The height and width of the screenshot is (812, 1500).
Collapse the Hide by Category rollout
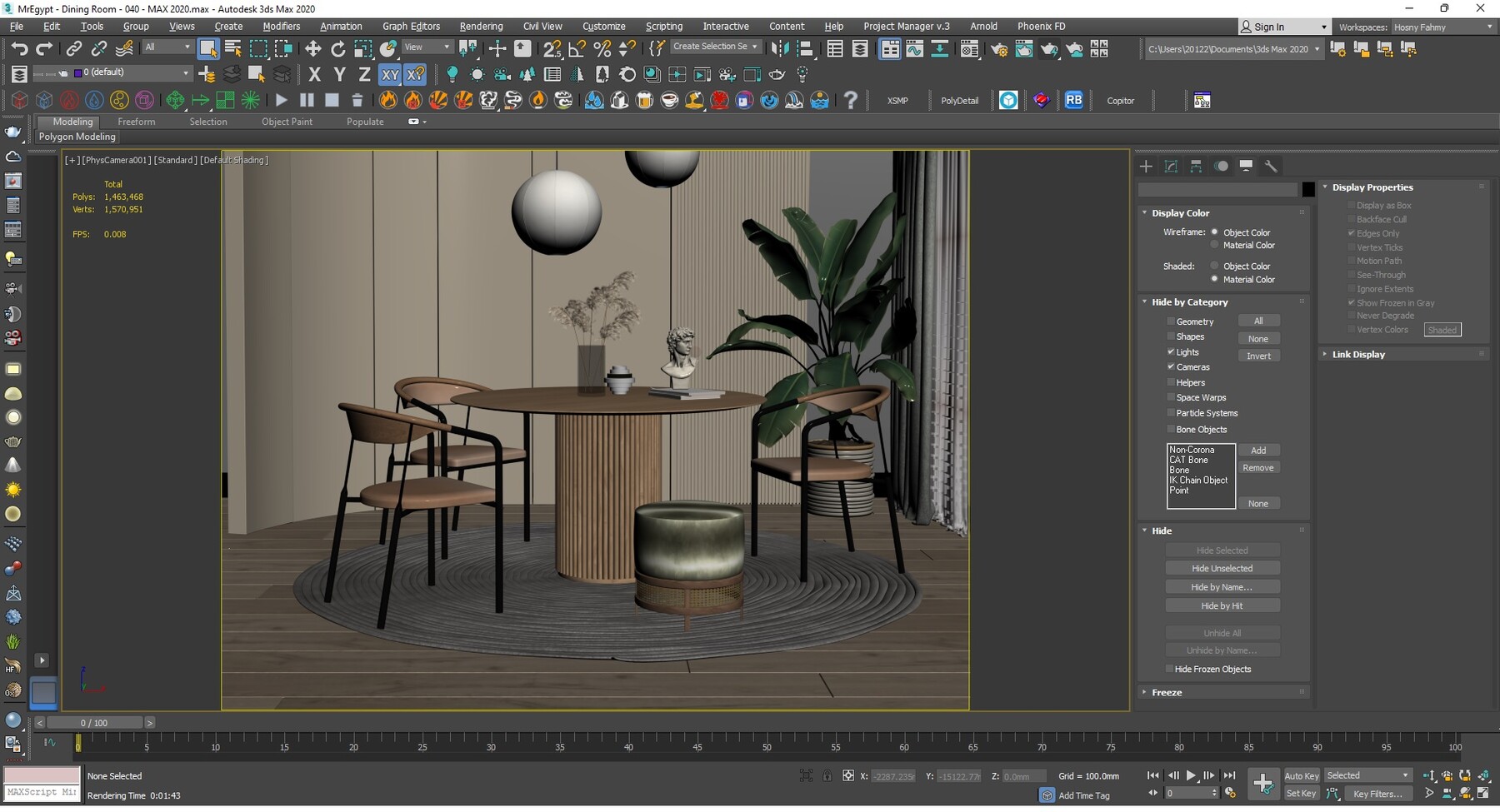coord(1145,301)
